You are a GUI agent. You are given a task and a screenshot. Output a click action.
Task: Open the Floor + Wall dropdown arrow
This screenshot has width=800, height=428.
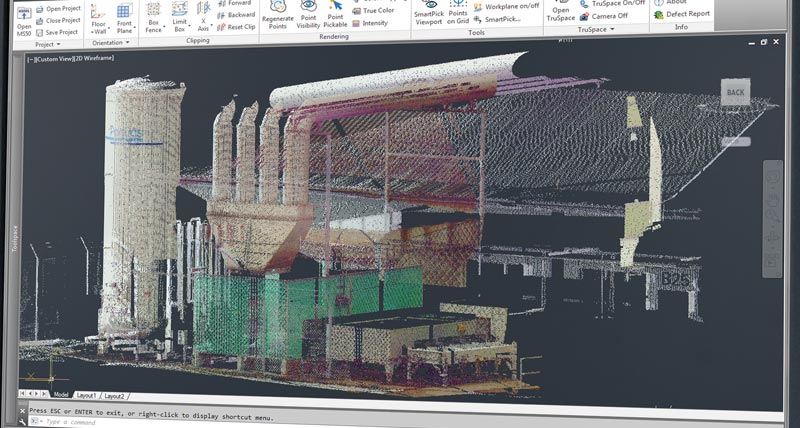(109, 29)
